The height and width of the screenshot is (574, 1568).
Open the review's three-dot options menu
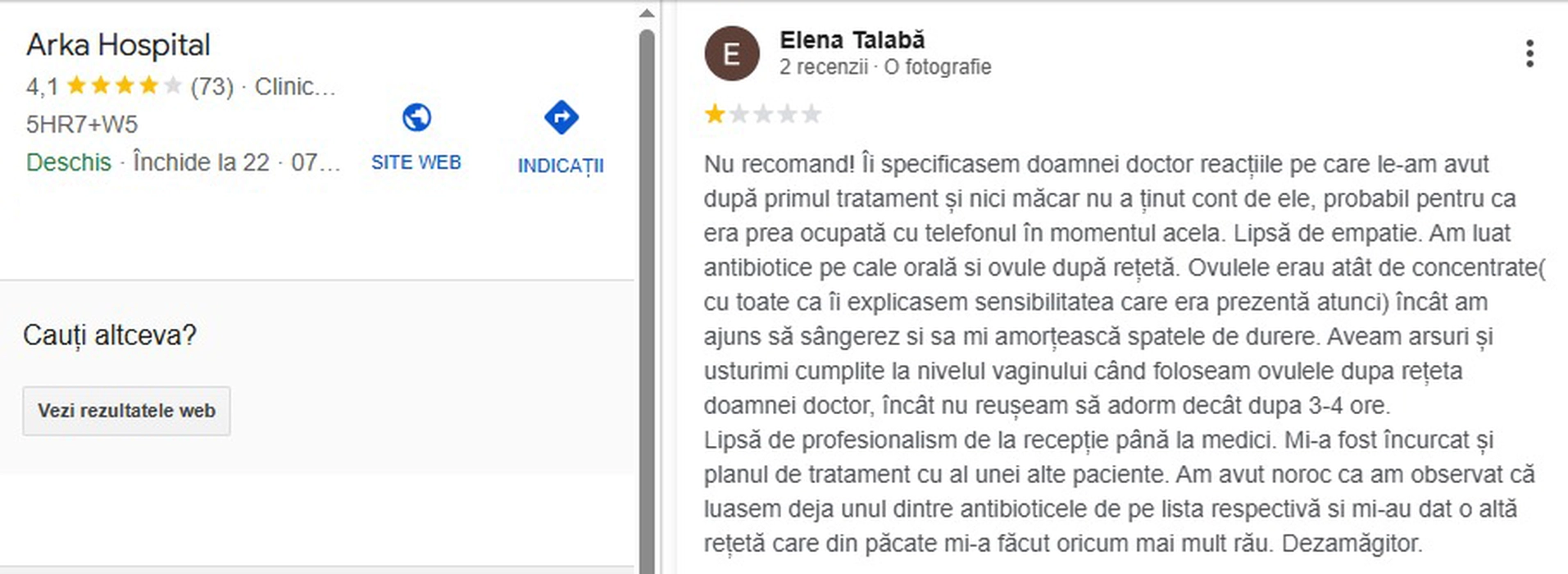pyautogui.click(x=1529, y=53)
